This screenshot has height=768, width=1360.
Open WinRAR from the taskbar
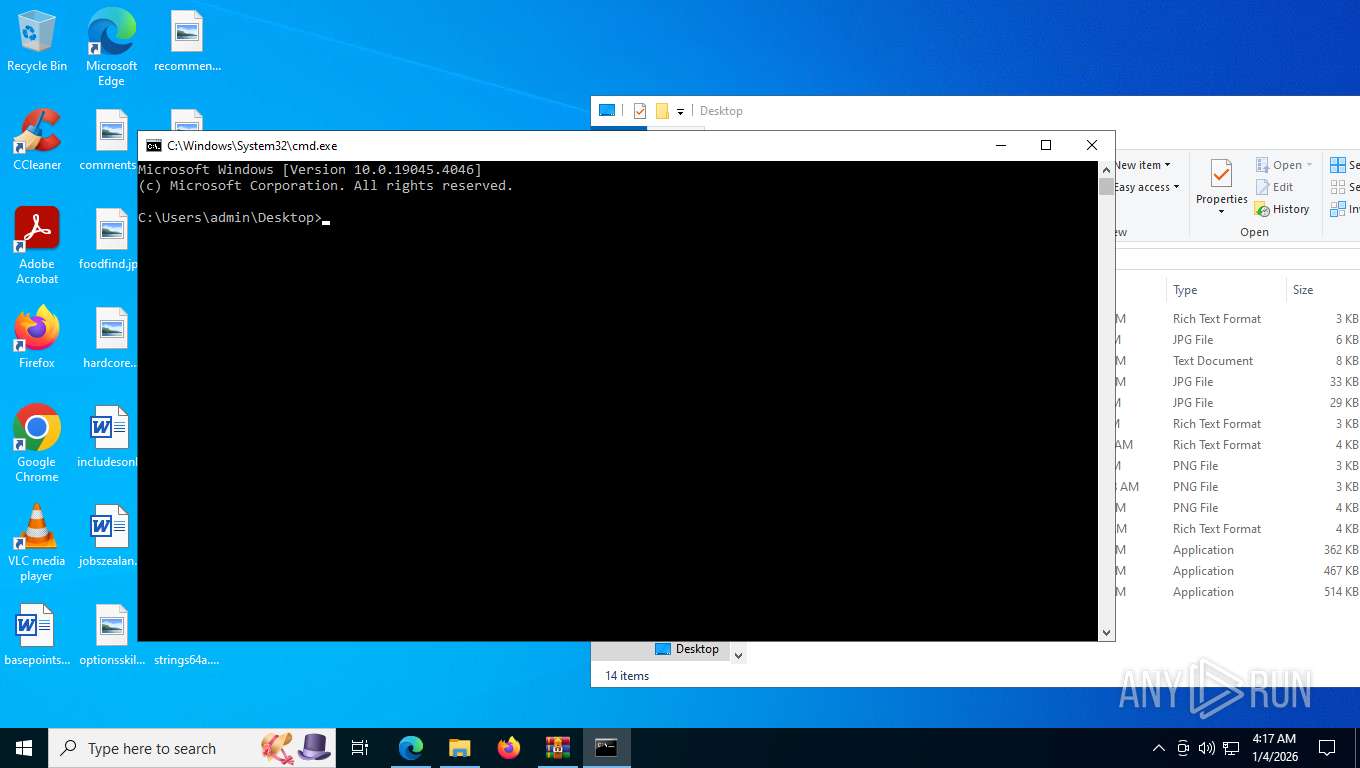[x=558, y=747]
